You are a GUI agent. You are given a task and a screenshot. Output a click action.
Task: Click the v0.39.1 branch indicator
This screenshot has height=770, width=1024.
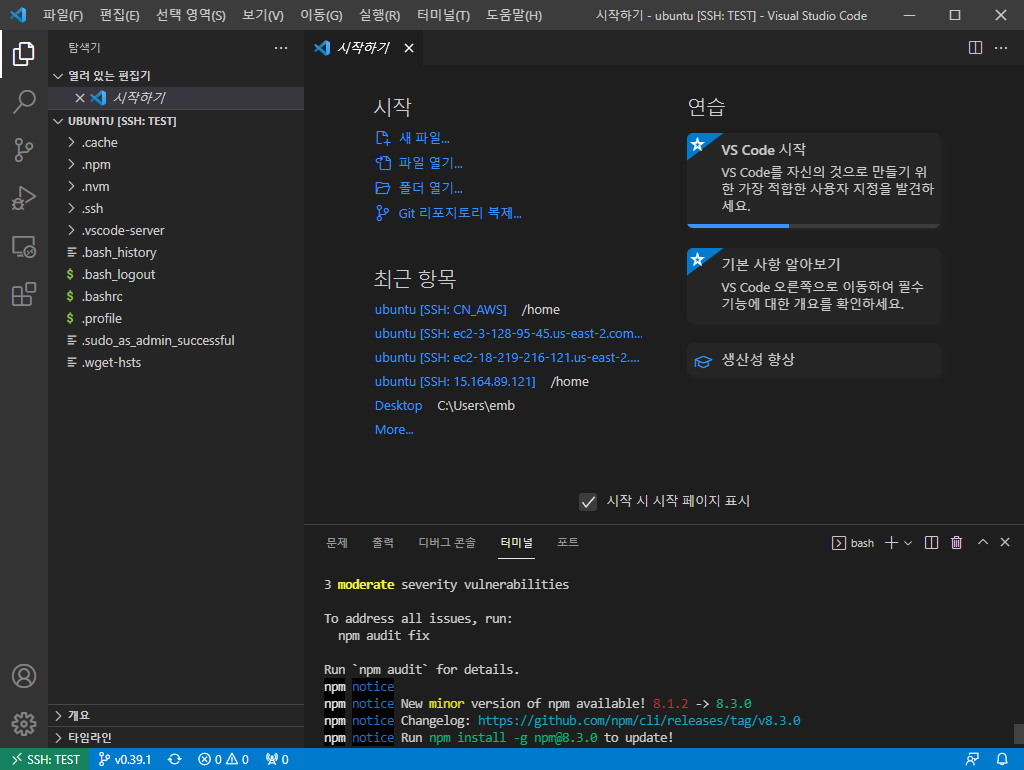(x=124, y=759)
